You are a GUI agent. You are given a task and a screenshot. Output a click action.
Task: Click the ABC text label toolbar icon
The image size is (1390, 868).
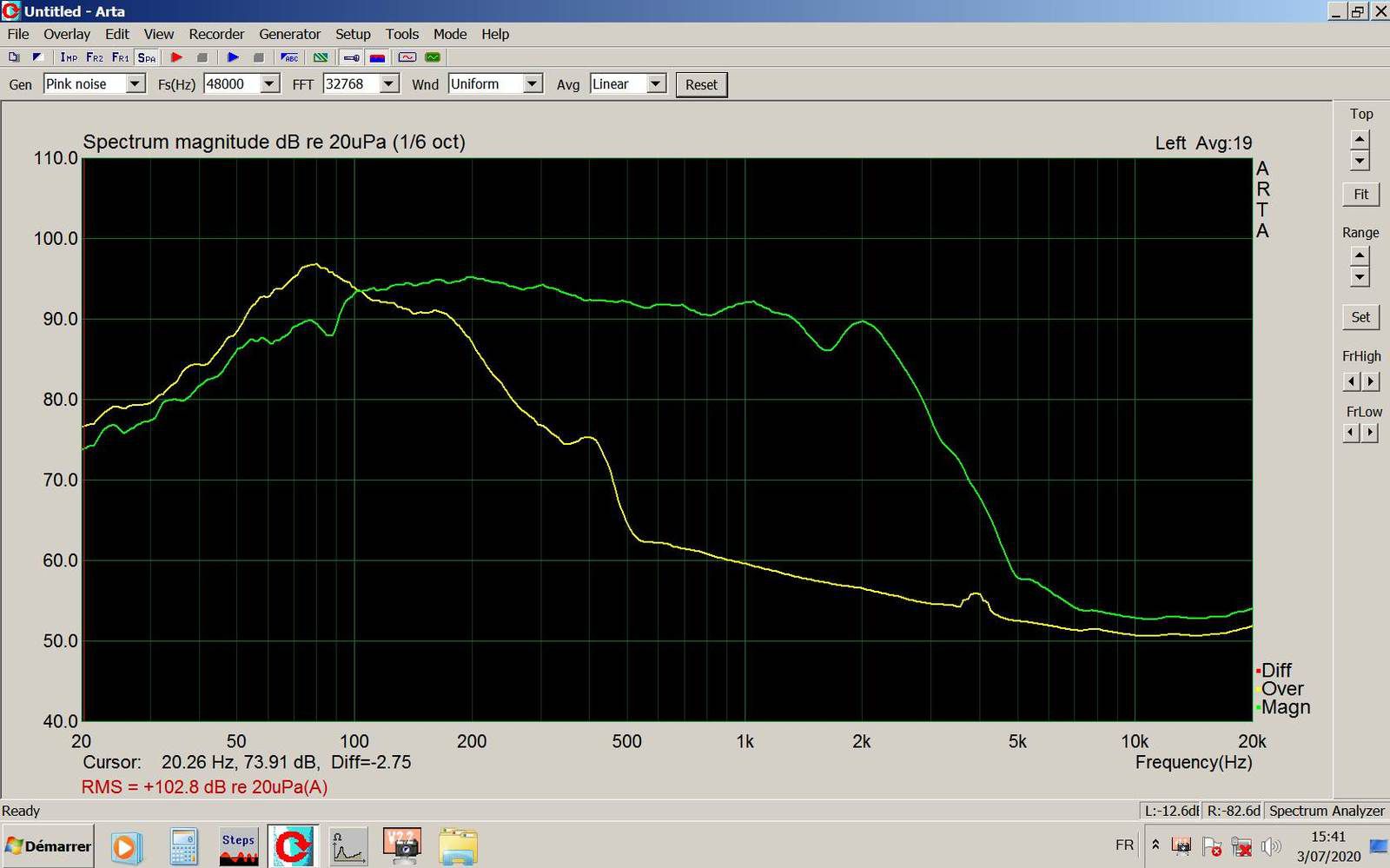[x=290, y=57]
